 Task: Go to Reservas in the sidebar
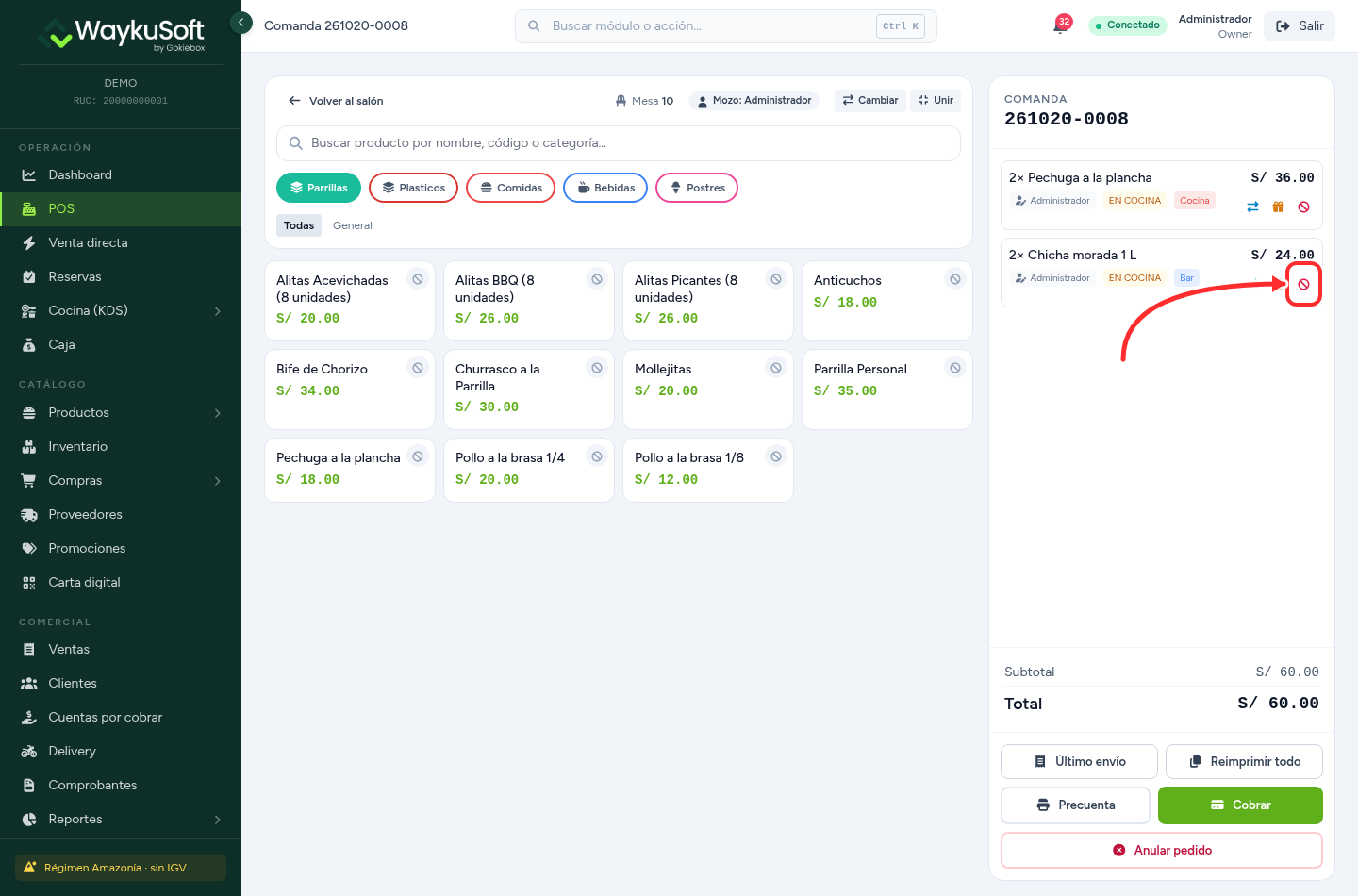pyautogui.click(x=121, y=276)
